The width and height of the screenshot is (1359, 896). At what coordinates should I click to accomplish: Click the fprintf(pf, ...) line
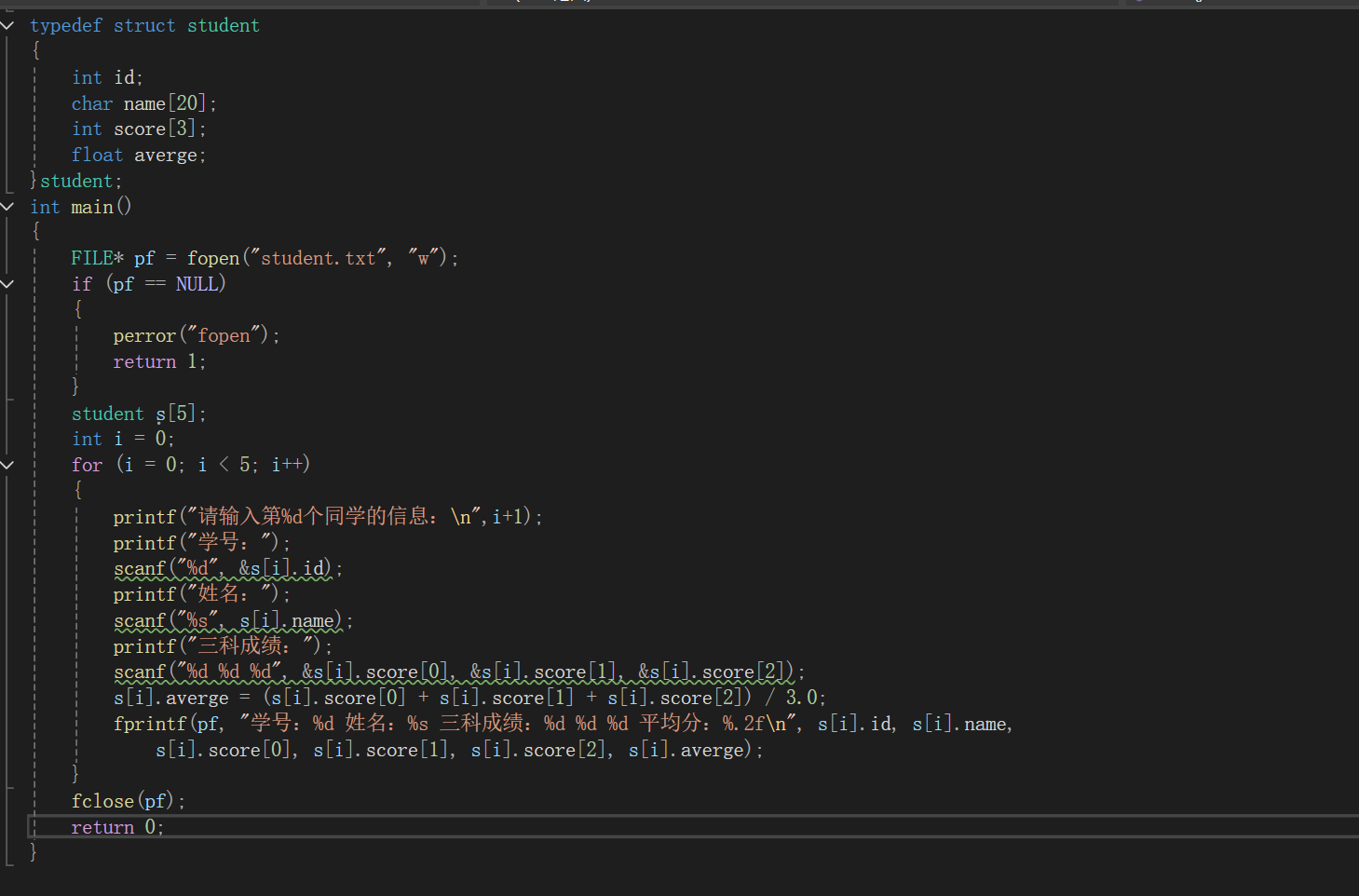(x=564, y=724)
